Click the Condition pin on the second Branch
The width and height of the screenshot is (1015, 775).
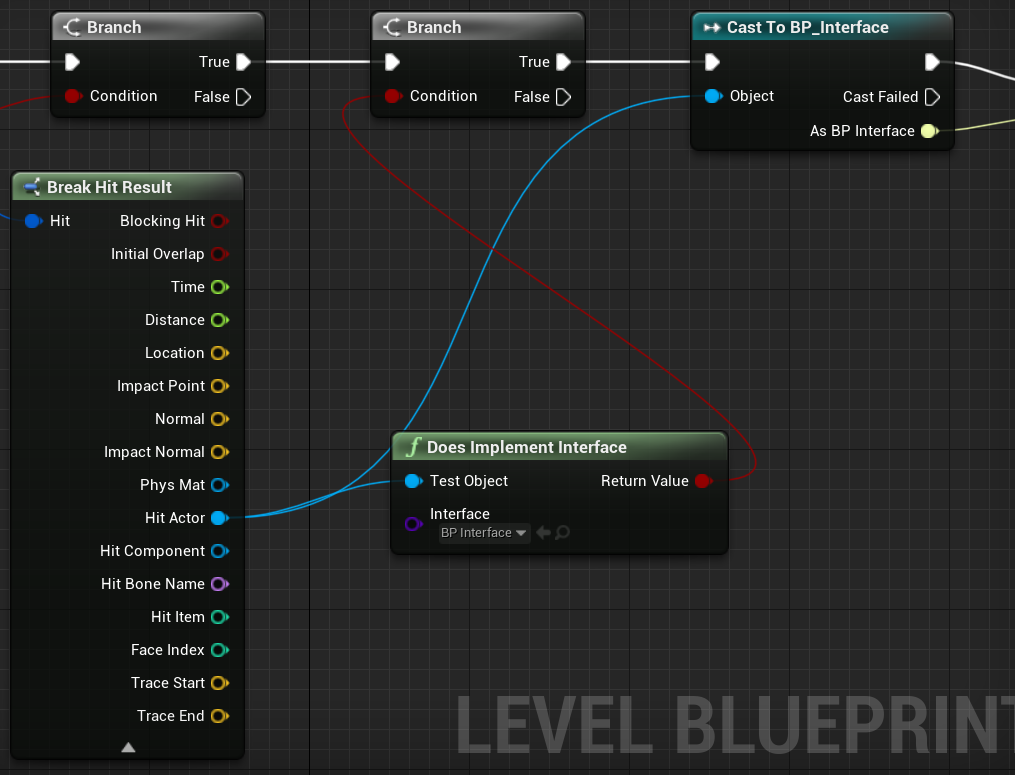click(392, 96)
